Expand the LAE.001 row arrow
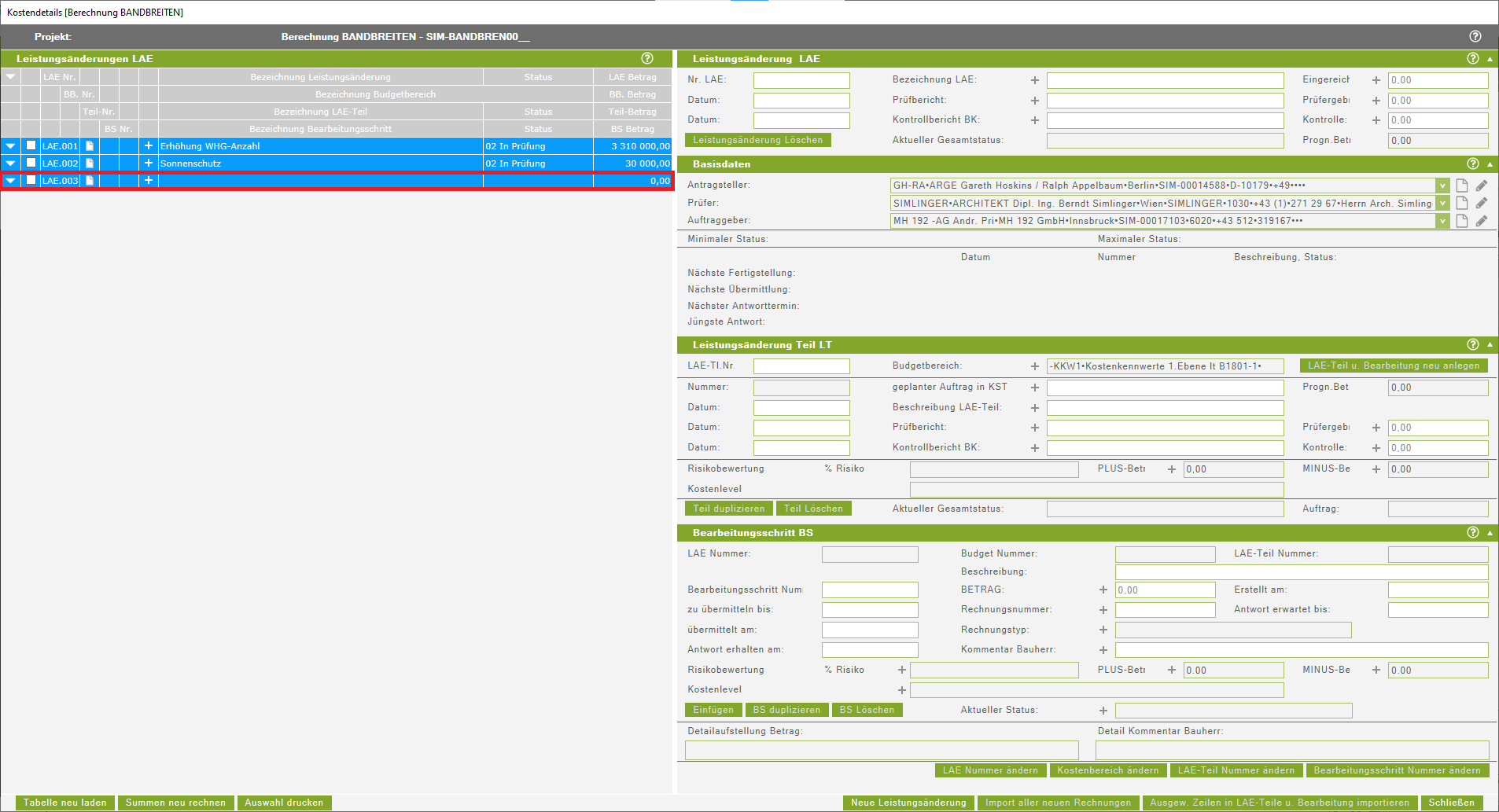Screen dimensions: 1499x812 coord(10,146)
